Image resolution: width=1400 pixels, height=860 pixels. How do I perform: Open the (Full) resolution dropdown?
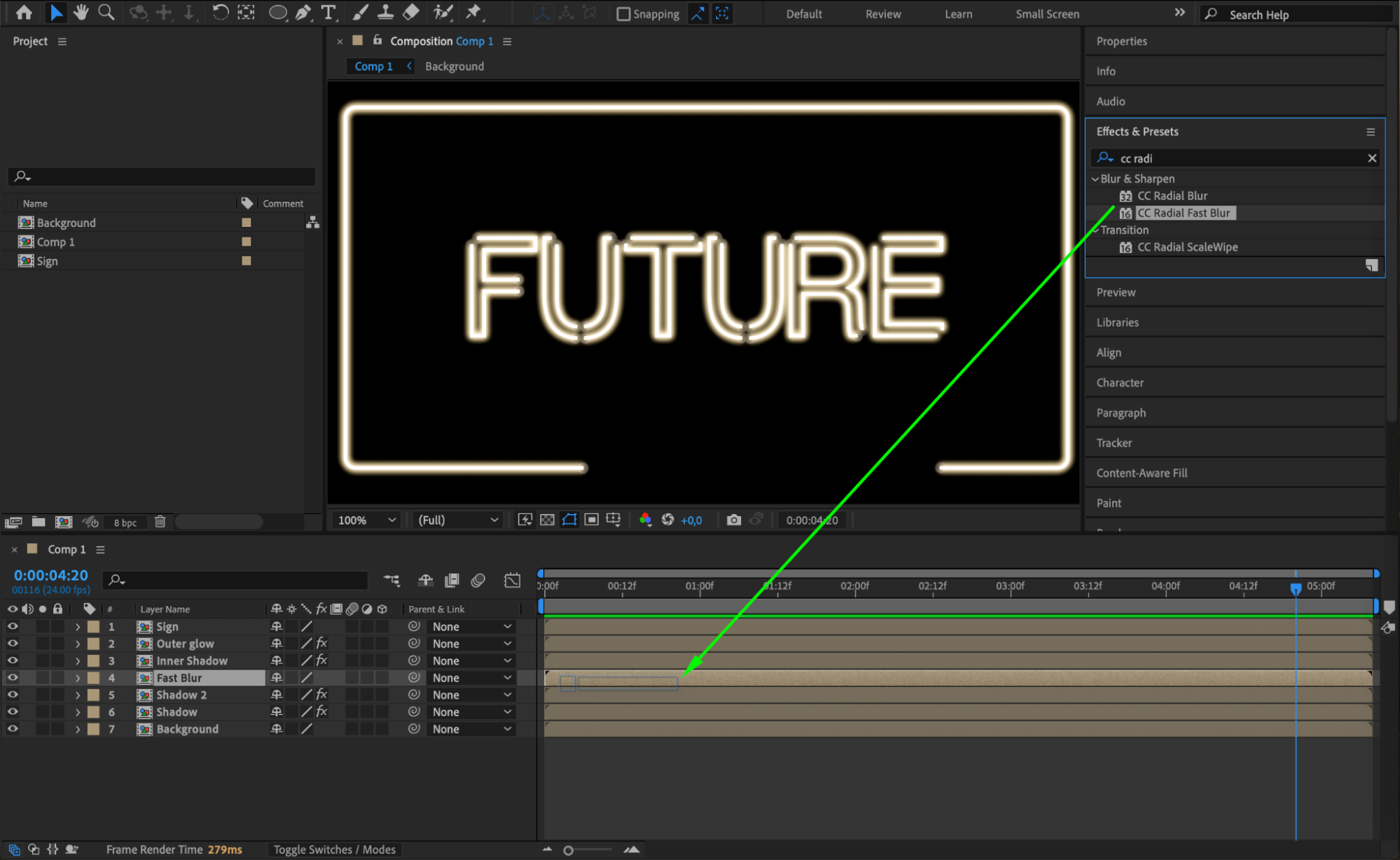458,520
